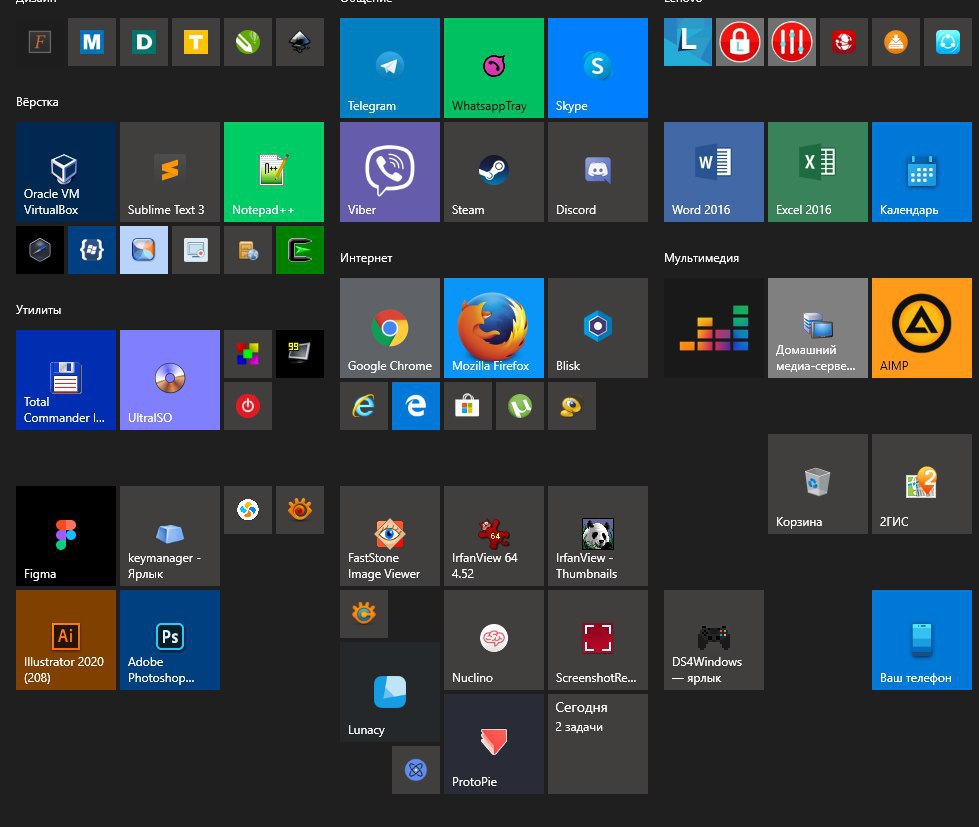Open the UltraISO tile
979x827 pixels.
click(x=170, y=380)
